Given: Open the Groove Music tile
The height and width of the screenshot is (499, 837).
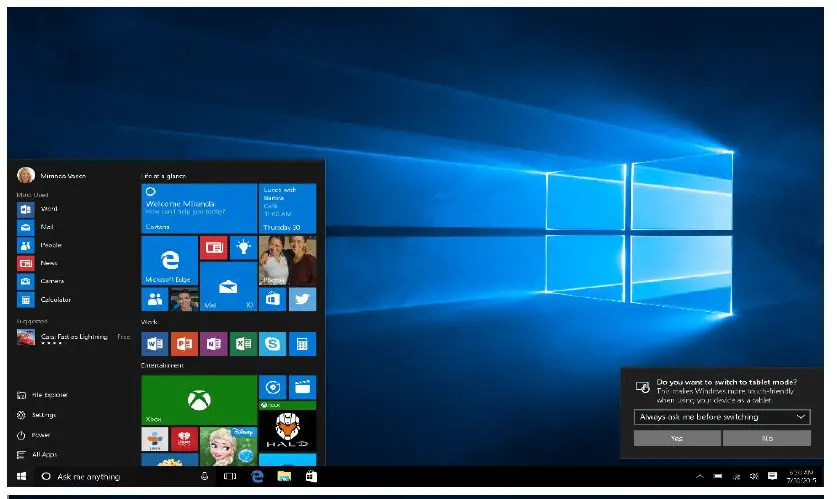Looking at the screenshot, I should pyautogui.click(x=273, y=387).
